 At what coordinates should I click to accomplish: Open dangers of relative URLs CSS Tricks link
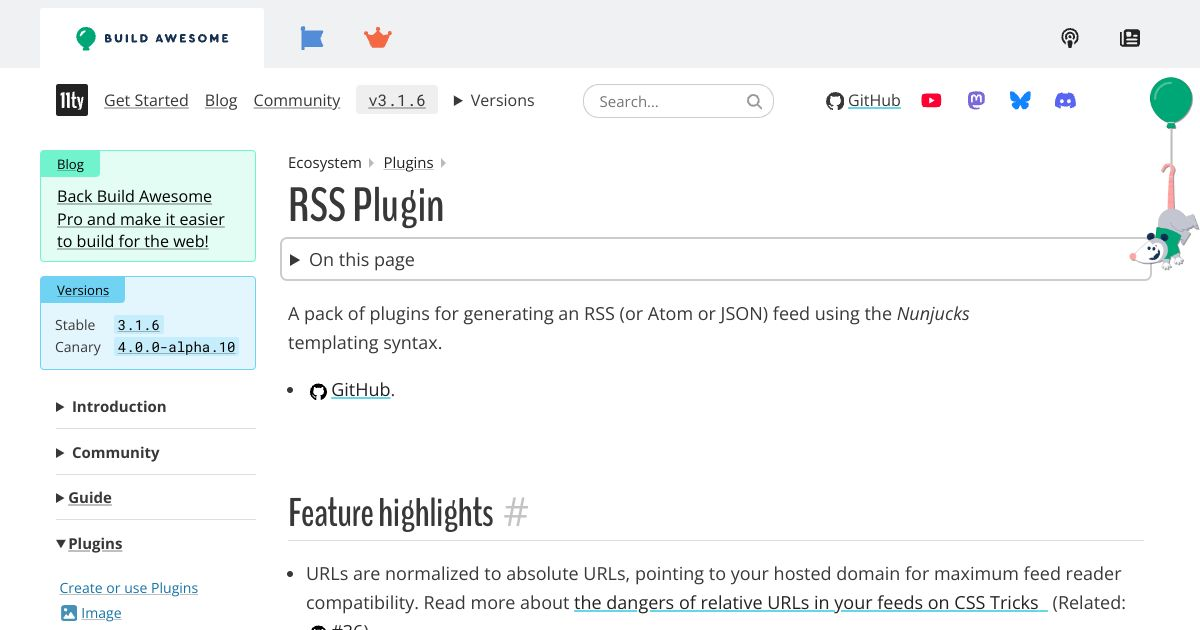(811, 603)
